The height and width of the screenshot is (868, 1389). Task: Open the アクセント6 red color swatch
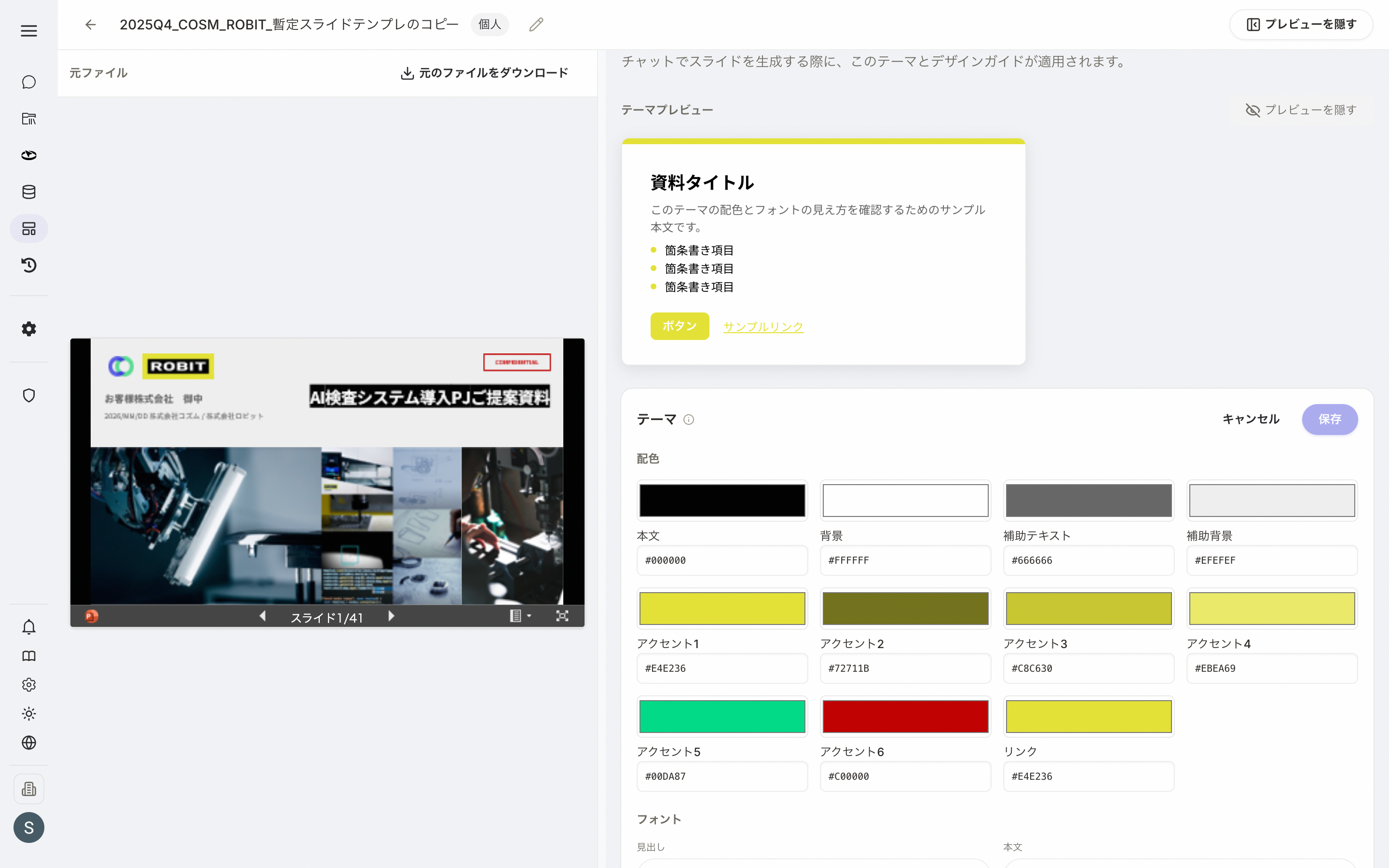[905, 717]
